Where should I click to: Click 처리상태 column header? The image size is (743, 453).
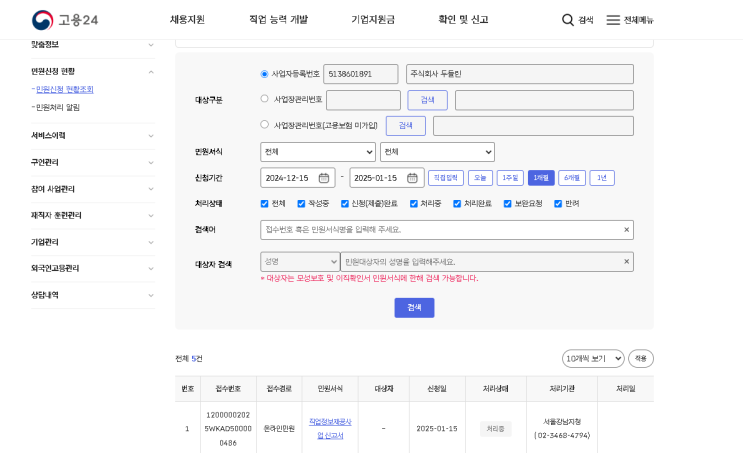[x=496, y=389]
